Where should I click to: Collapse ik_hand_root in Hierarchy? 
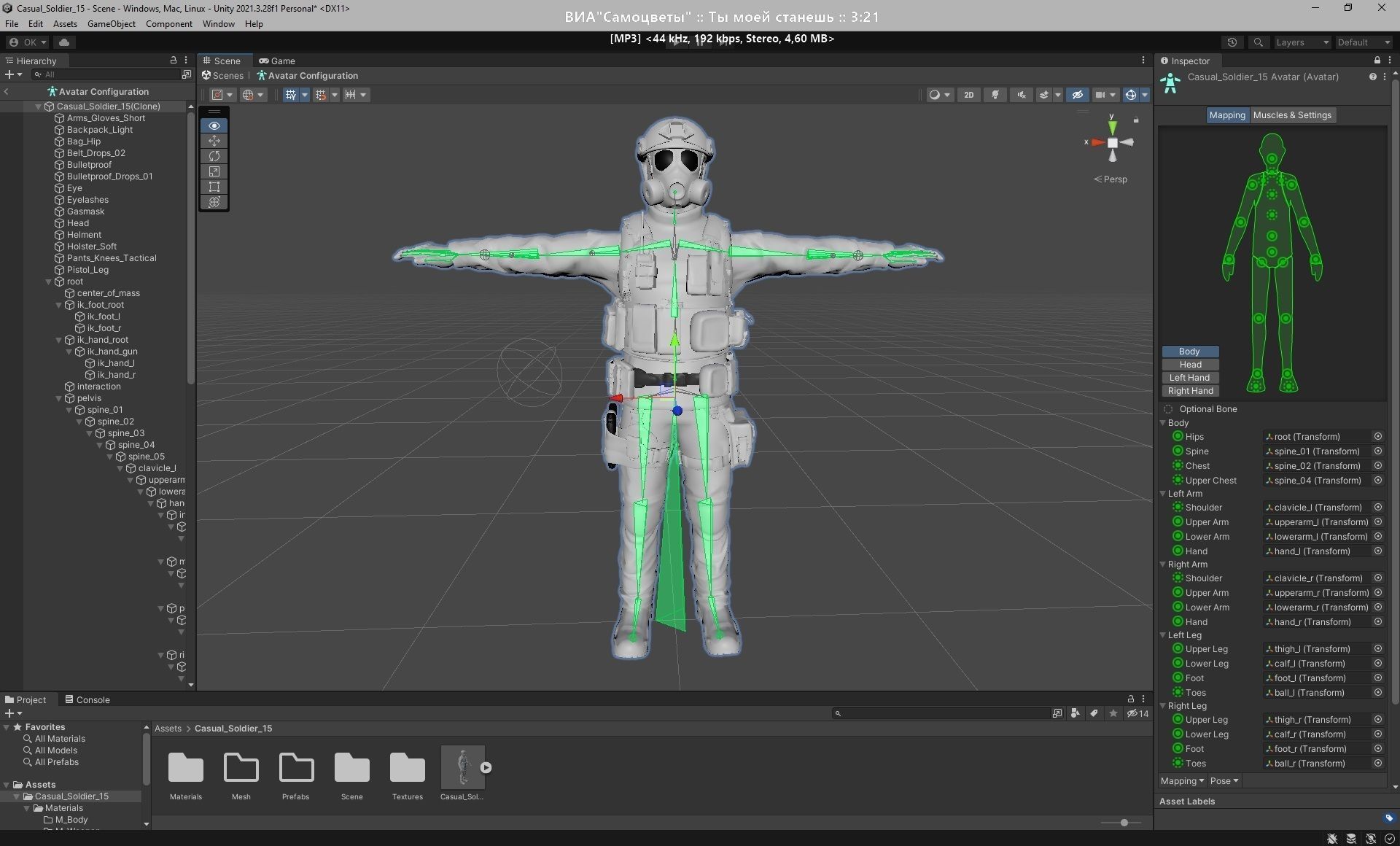(x=59, y=340)
